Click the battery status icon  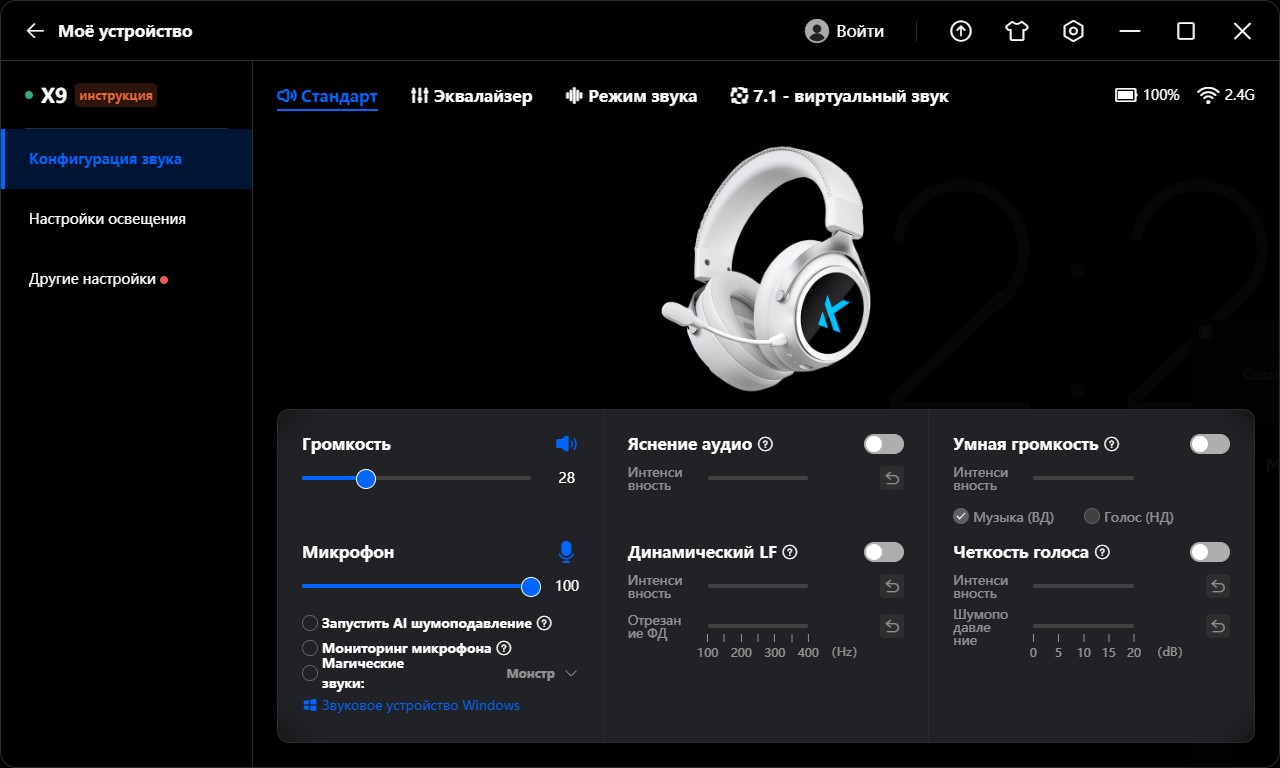(x=1127, y=95)
